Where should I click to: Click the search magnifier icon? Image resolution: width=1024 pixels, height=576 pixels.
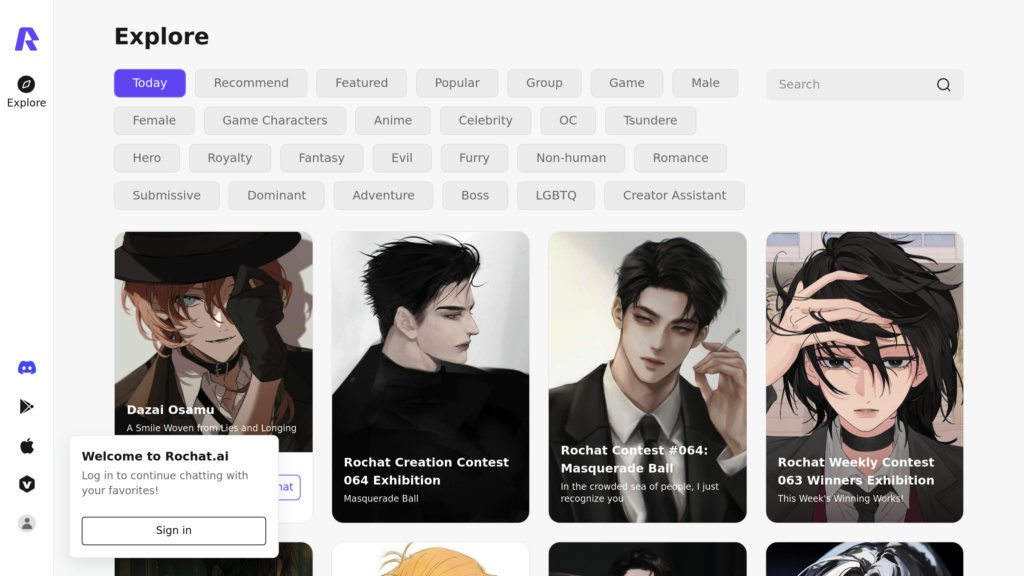[x=943, y=85]
